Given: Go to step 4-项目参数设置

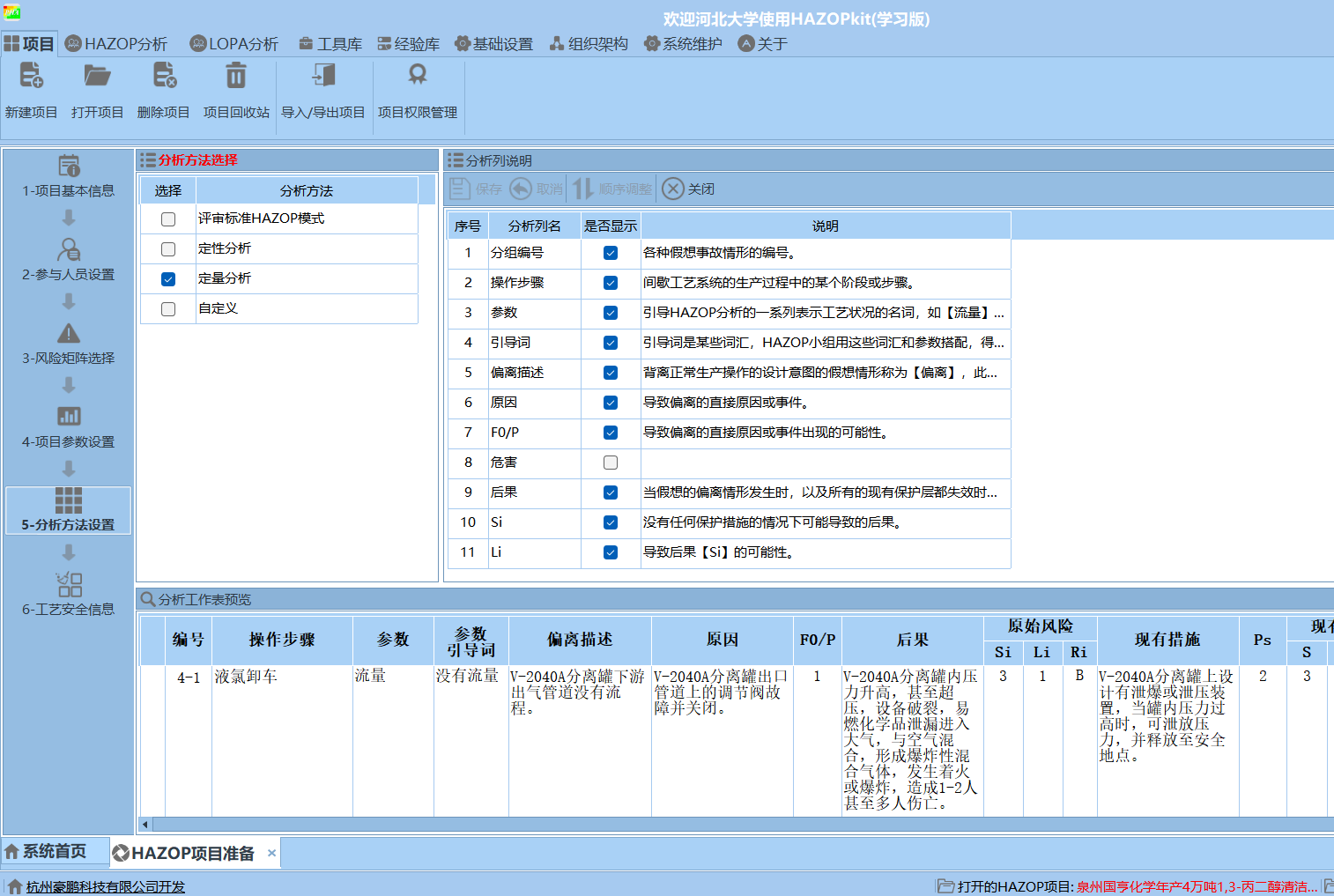Looking at the screenshot, I should (69, 427).
